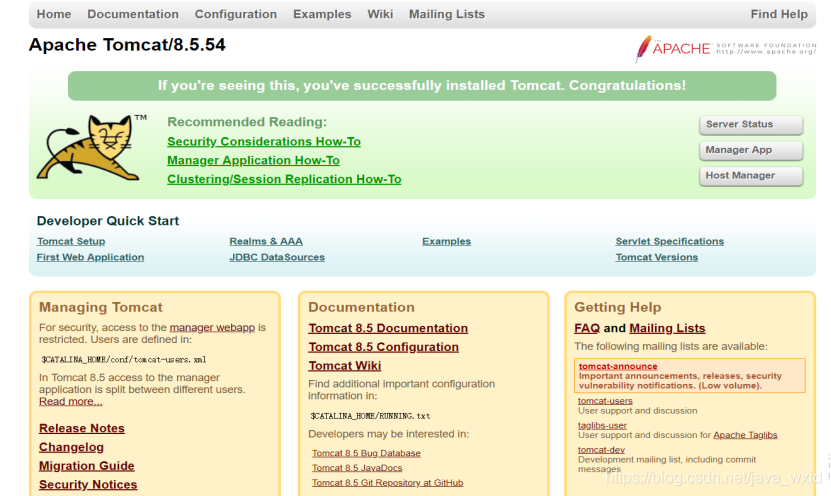Open the tomcat-announce mailing list link
This screenshot has height=496, width=831.
click(x=617, y=366)
